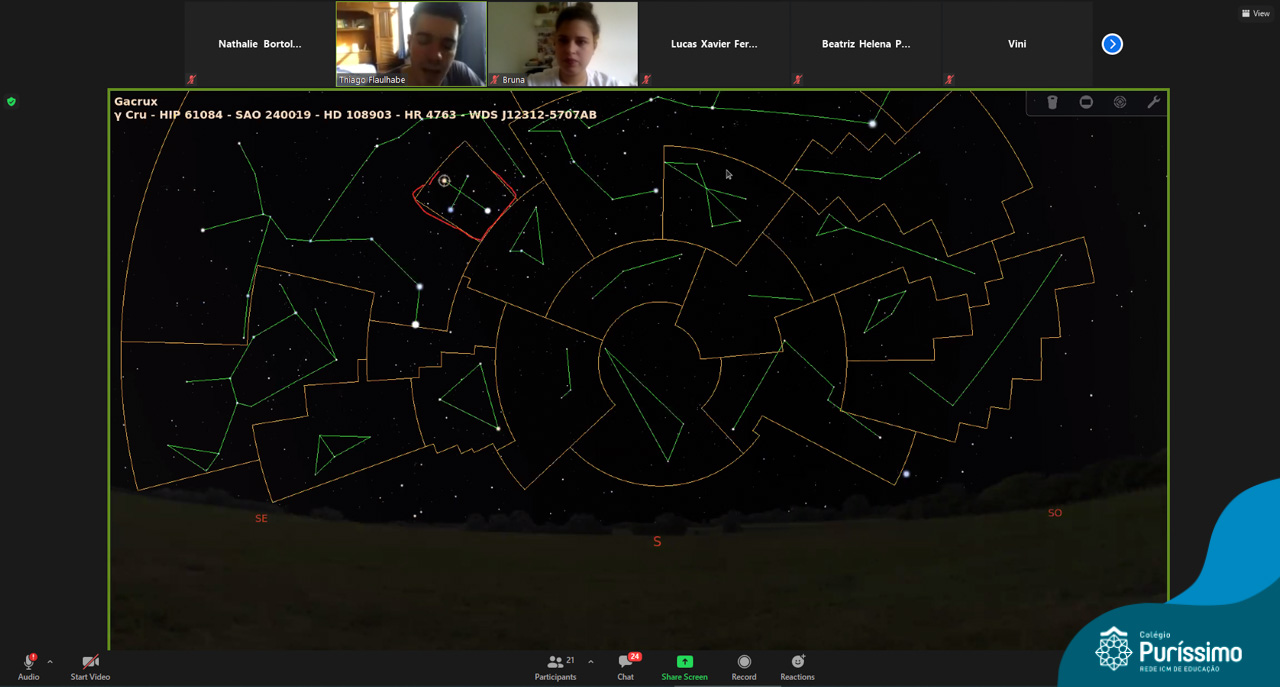Expand audio options arrow beside Audio
This screenshot has height=687, width=1280.
click(50, 661)
